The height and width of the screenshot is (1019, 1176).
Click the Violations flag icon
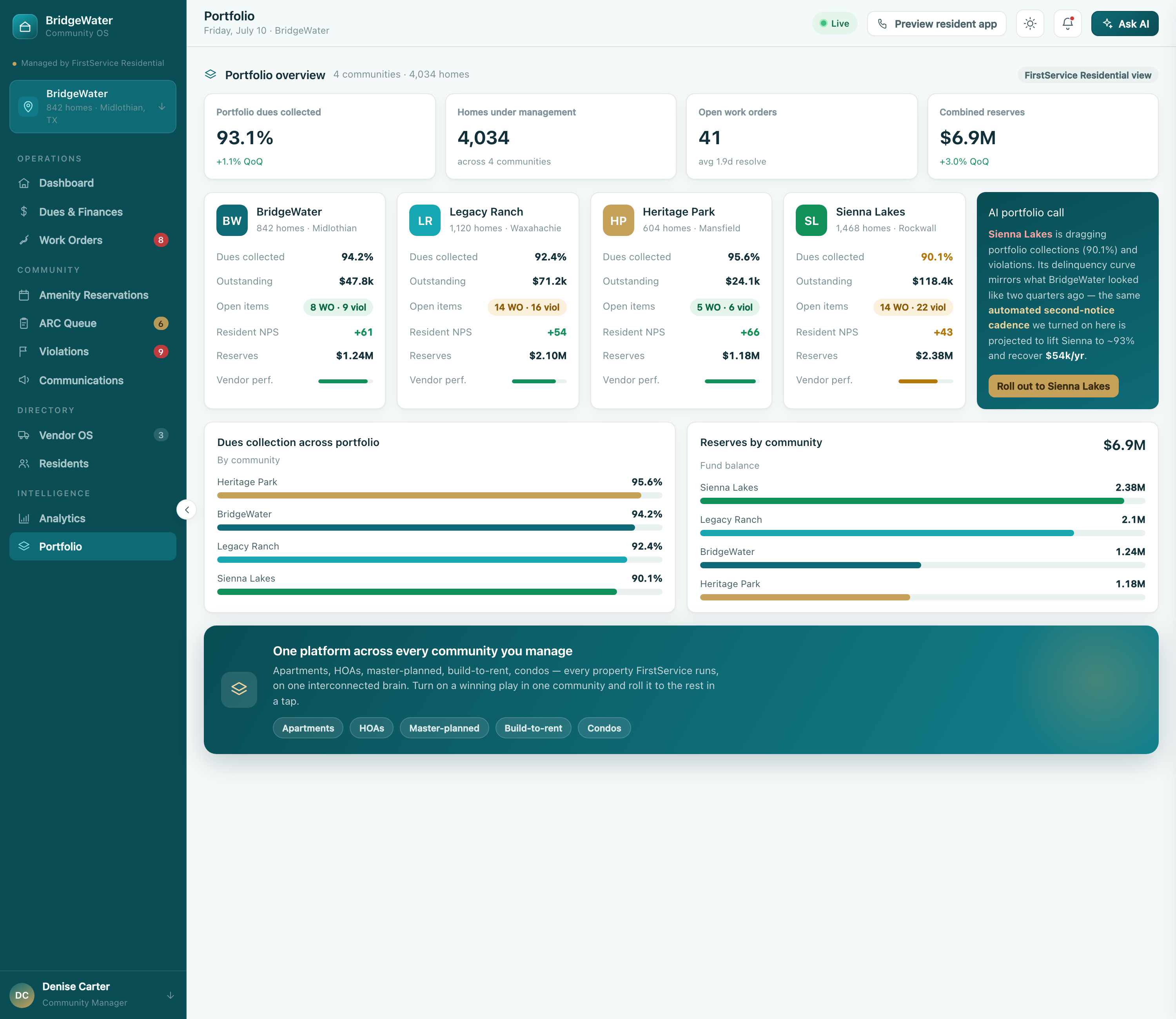(x=24, y=352)
